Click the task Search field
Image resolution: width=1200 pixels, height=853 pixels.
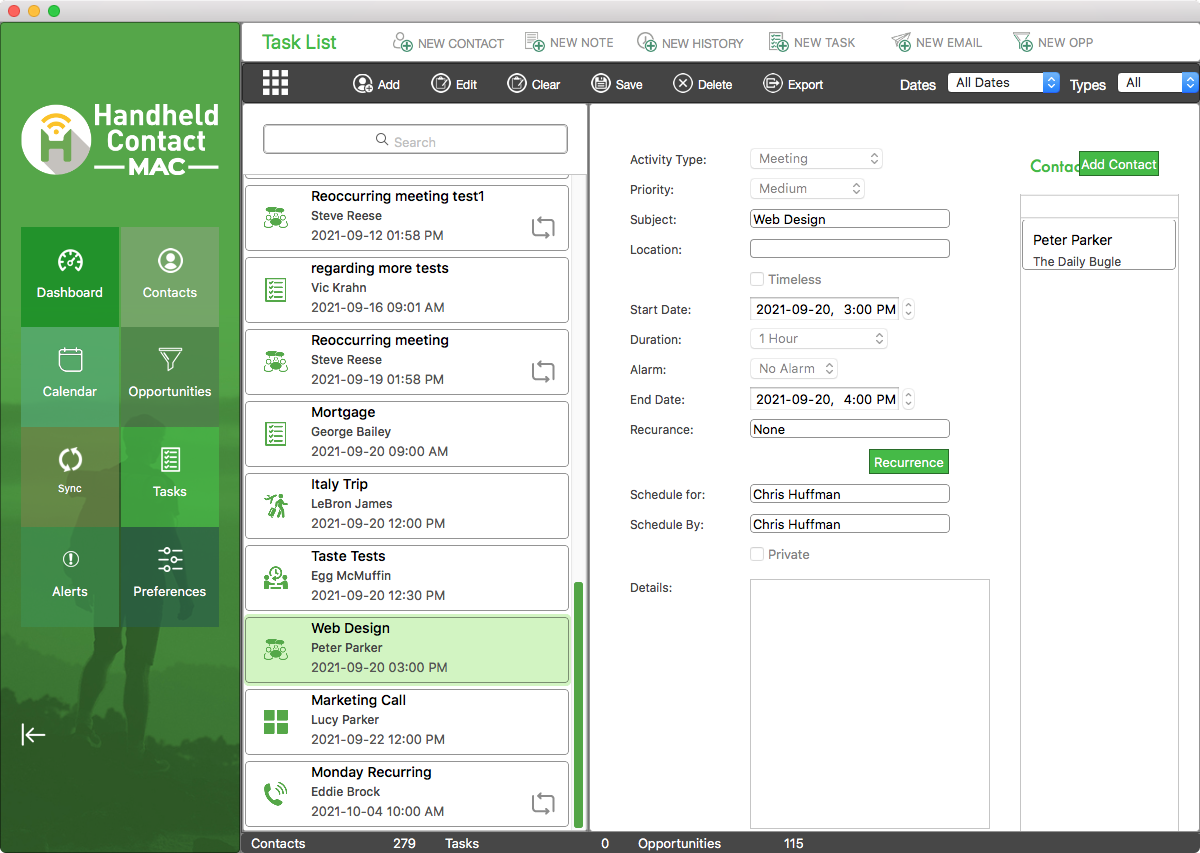click(x=415, y=140)
